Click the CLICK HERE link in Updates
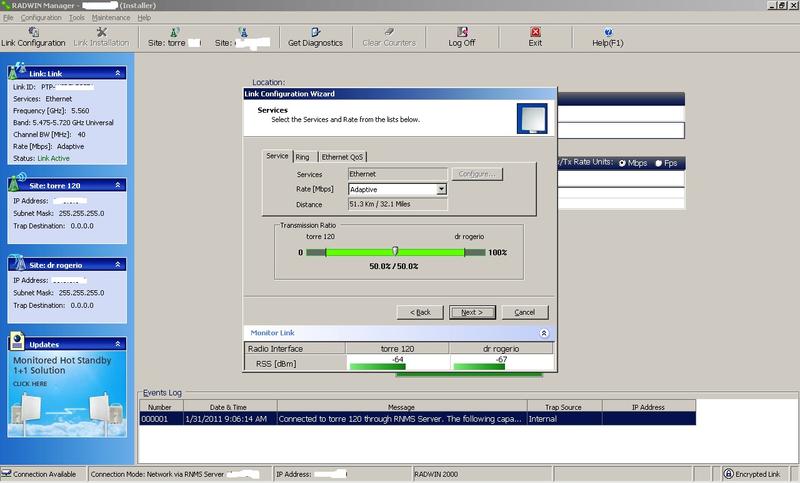The width and height of the screenshot is (800, 483). (30, 384)
